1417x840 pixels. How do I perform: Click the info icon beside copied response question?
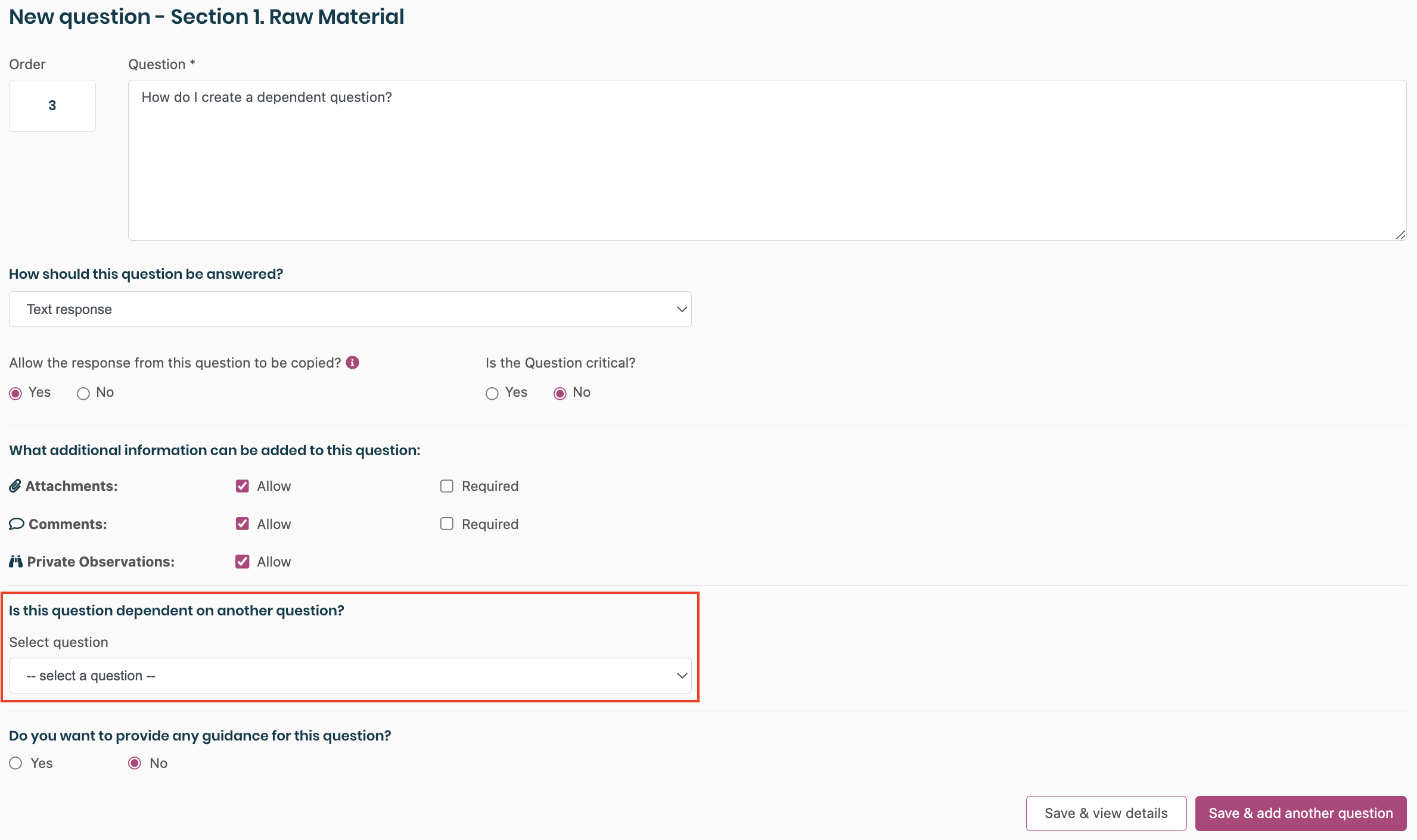[353, 363]
